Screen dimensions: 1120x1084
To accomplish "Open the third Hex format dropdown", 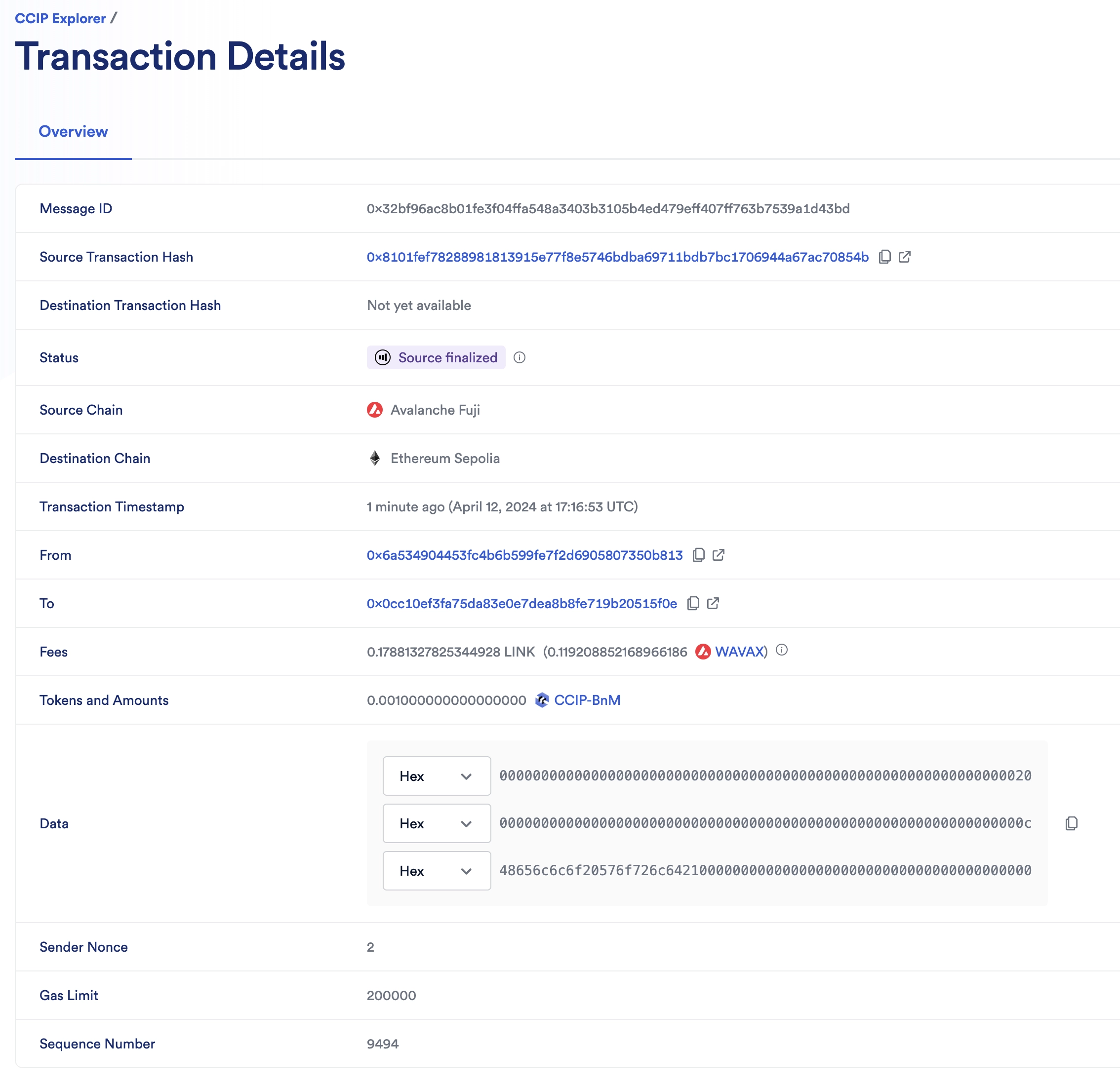I will pos(437,870).
